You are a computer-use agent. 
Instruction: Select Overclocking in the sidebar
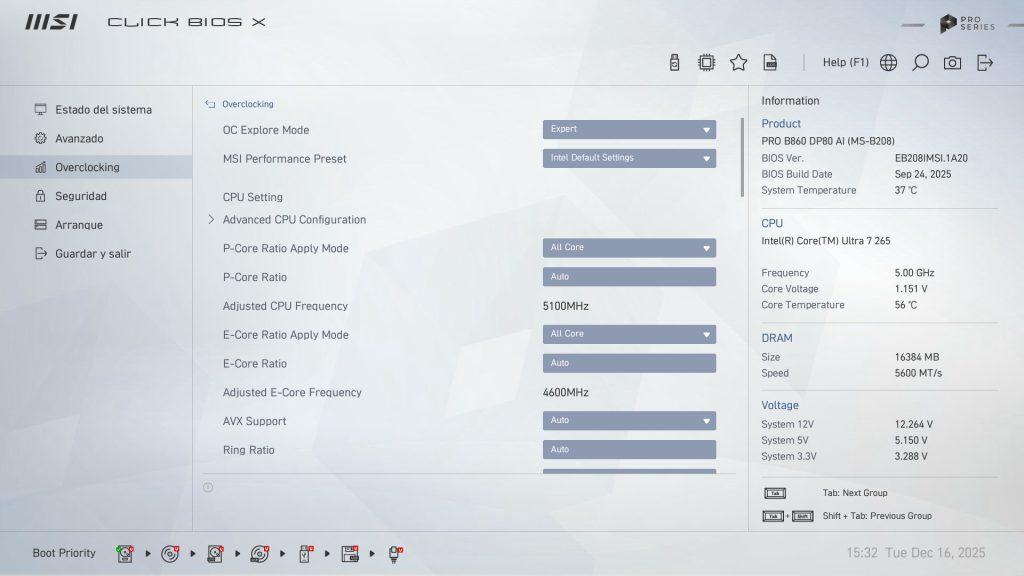click(96, 167)
